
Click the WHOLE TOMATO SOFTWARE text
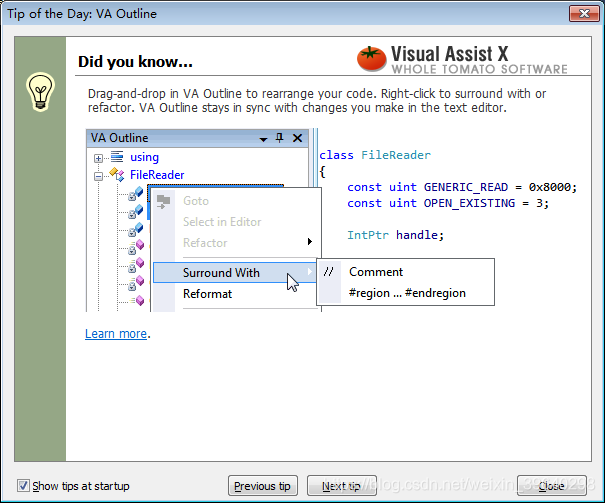[480, 69]
